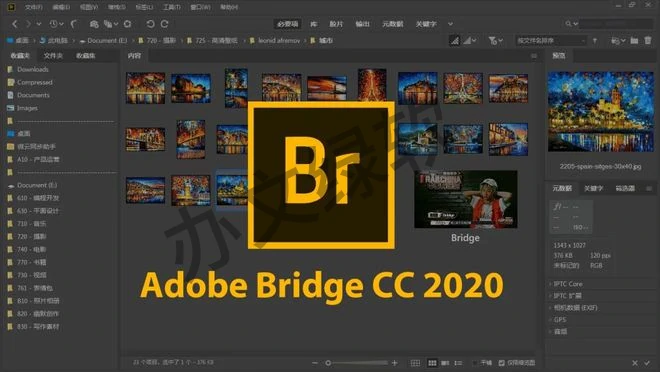Select the 830 folder in the favorites list
660x372 pixels.
coord(38,327)
